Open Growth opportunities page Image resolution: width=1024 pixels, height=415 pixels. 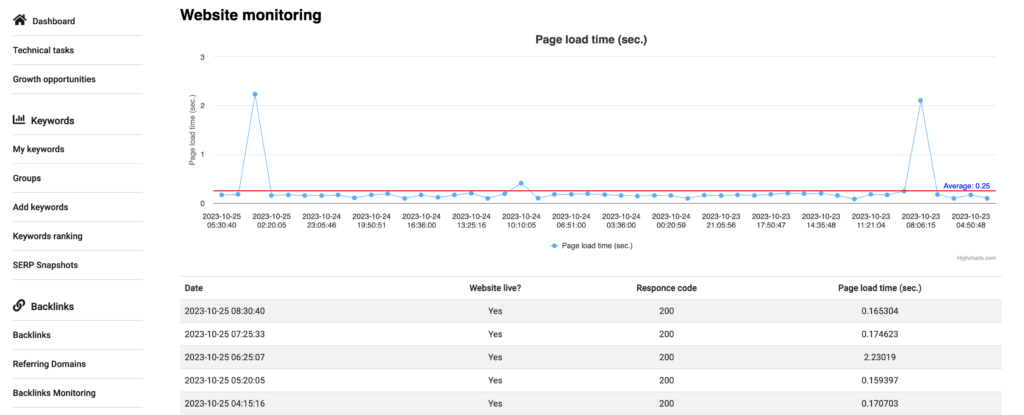click(x=54, y=79)
